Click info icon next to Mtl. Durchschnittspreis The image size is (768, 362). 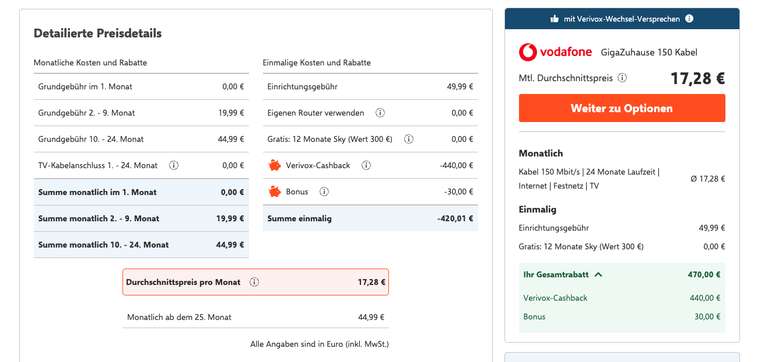[x=622, y=78]
